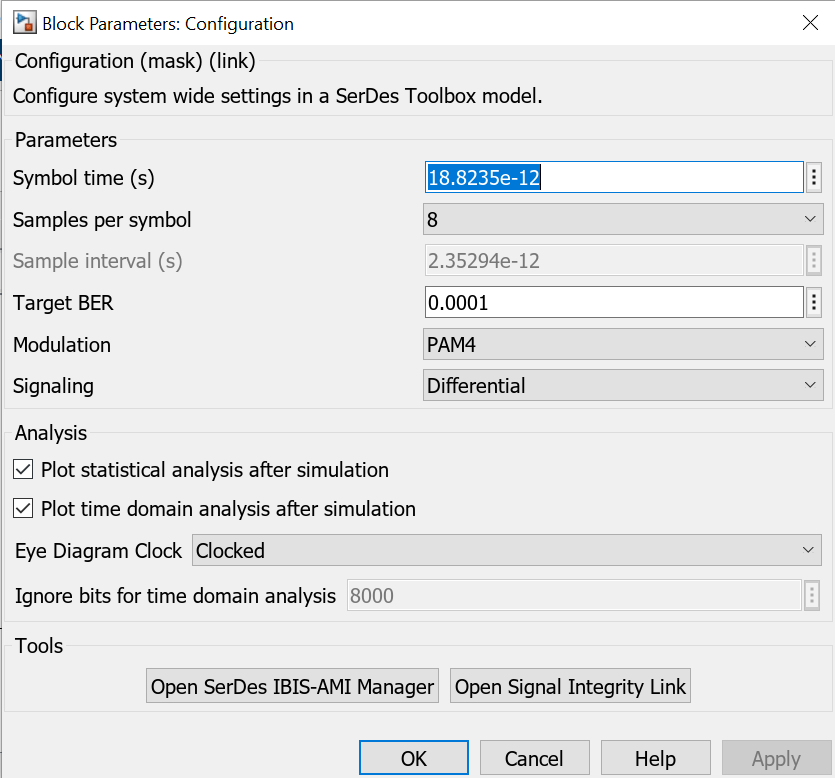The image size is (835, 778).
Task: Click the Apply button
Action: (x=776, y=759)
